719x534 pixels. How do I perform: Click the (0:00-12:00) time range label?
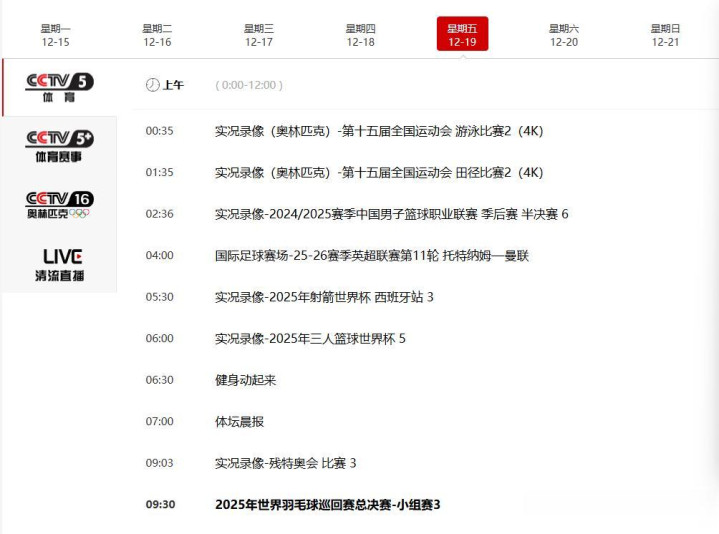[x=249, y=85]
